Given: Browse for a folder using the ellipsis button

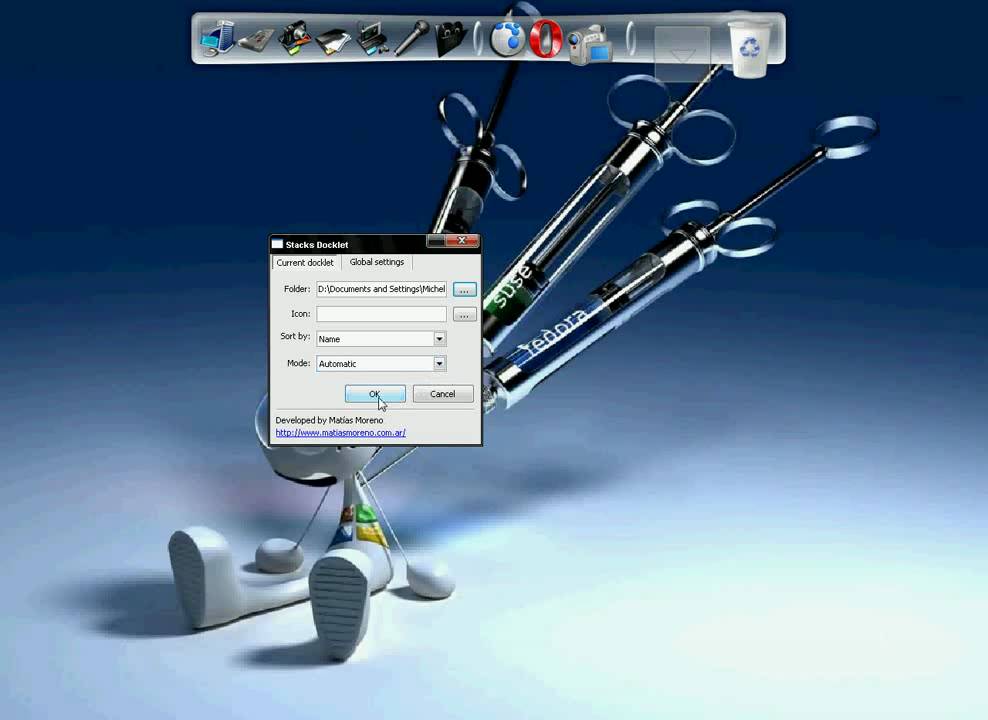Looking at the screenshot, I should (463, 289).
